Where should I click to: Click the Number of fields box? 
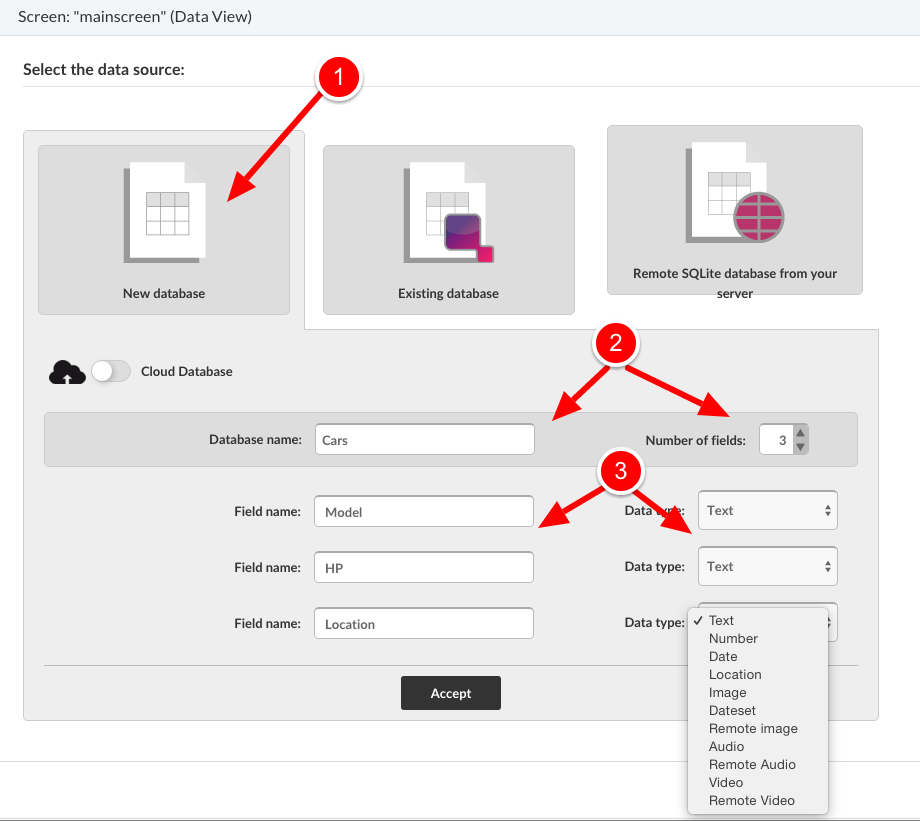pyautogui.click(x=784, y=440)
